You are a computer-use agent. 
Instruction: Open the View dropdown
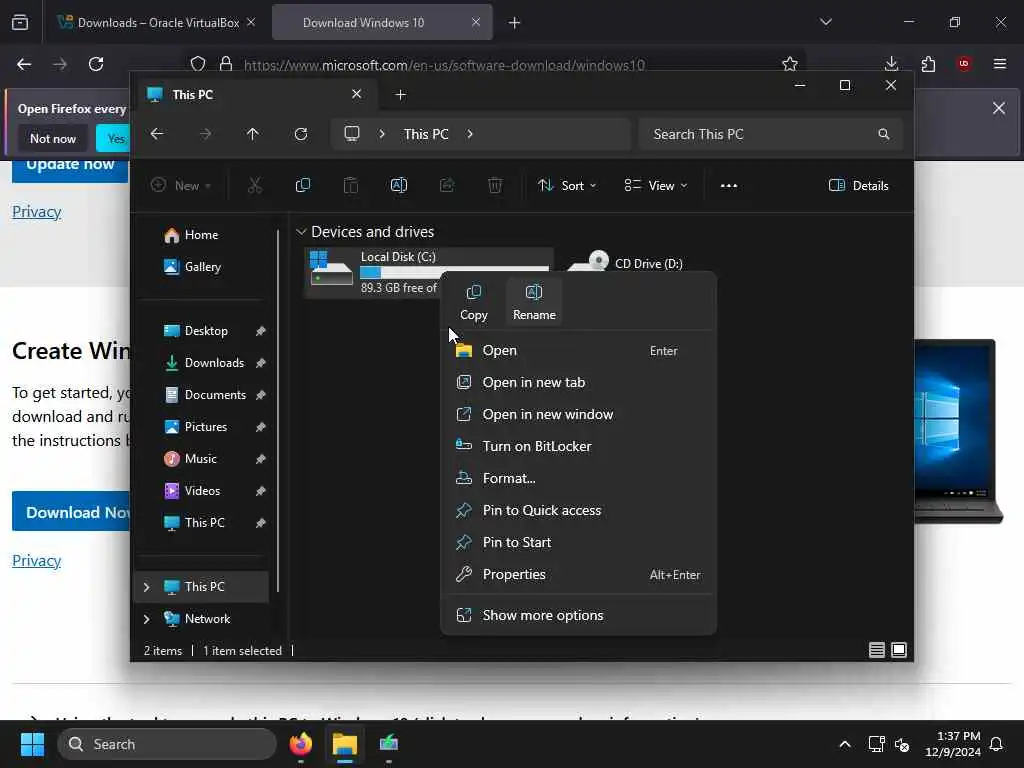pos(656,186)
